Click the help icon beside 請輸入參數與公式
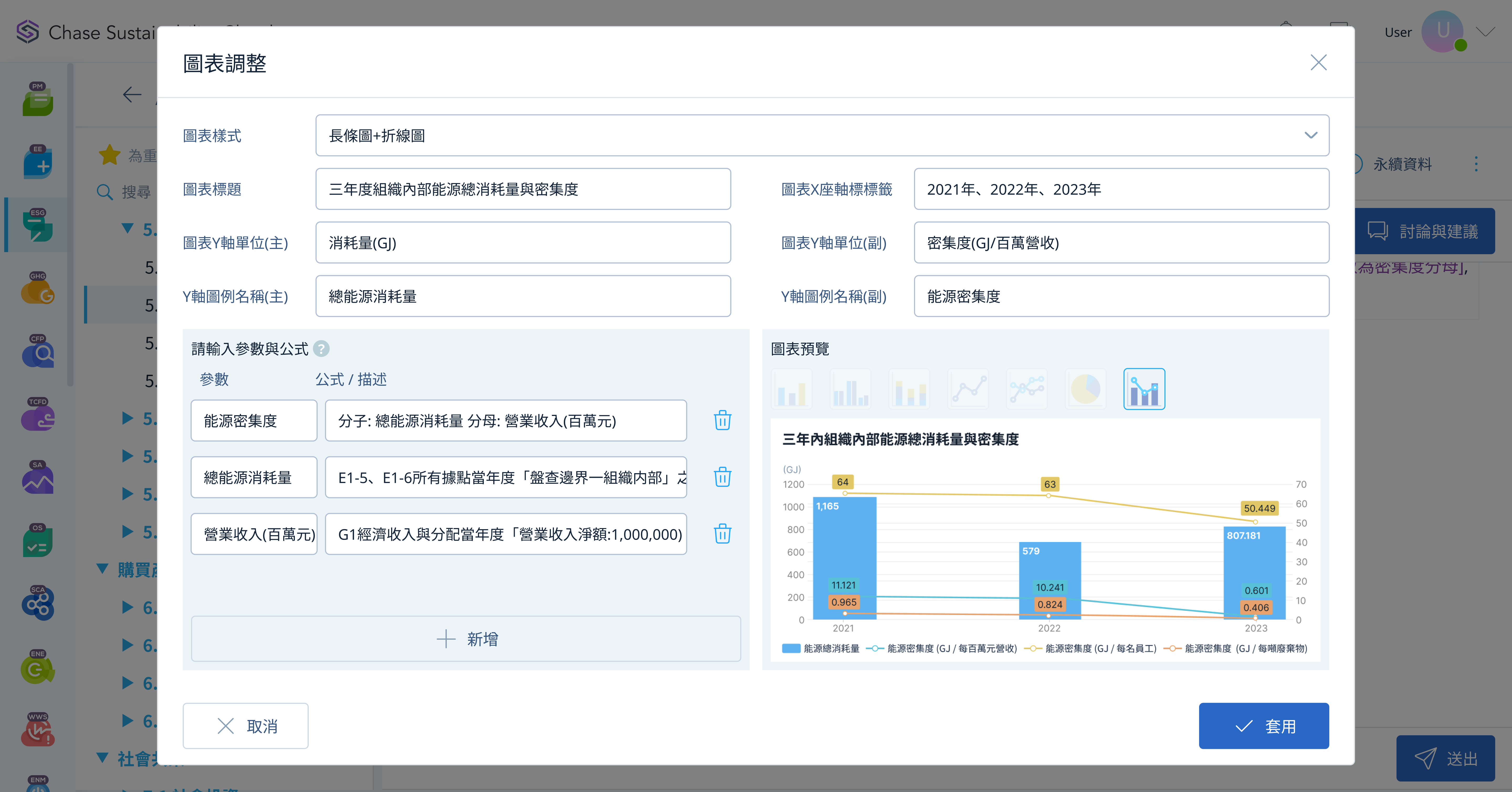The image size is (1512, 792). point(321,349)
